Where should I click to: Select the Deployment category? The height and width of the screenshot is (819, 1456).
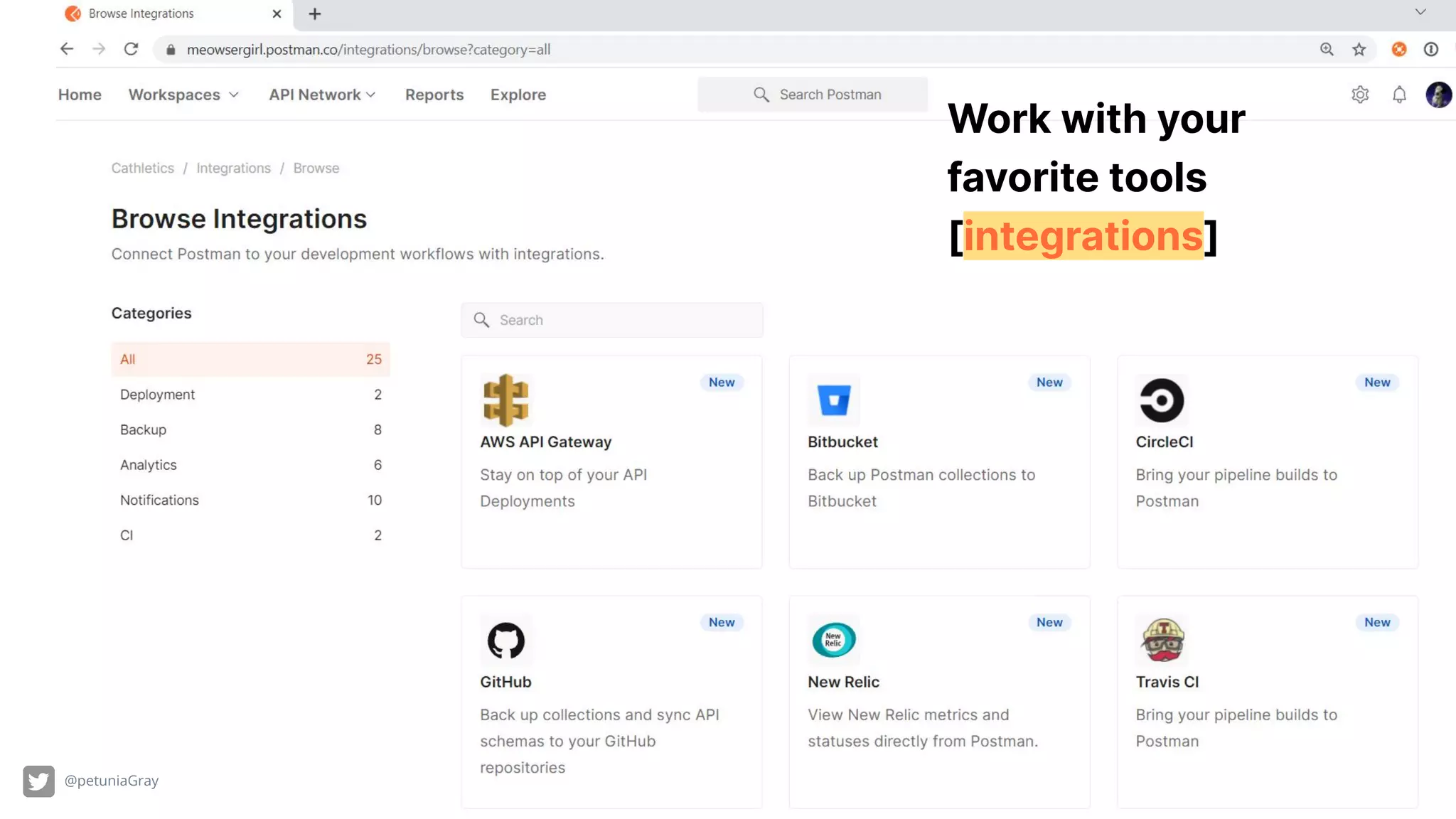click(x=250, y=395)
